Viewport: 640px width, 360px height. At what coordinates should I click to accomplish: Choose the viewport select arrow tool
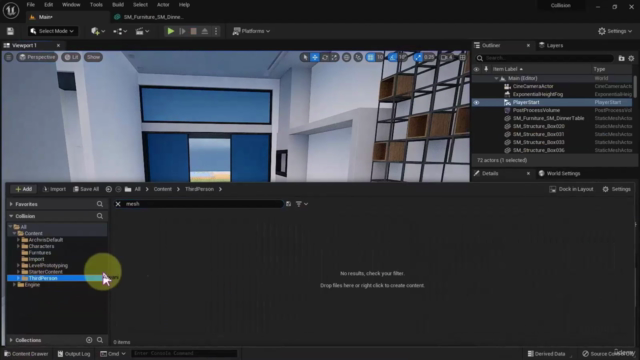305,58
